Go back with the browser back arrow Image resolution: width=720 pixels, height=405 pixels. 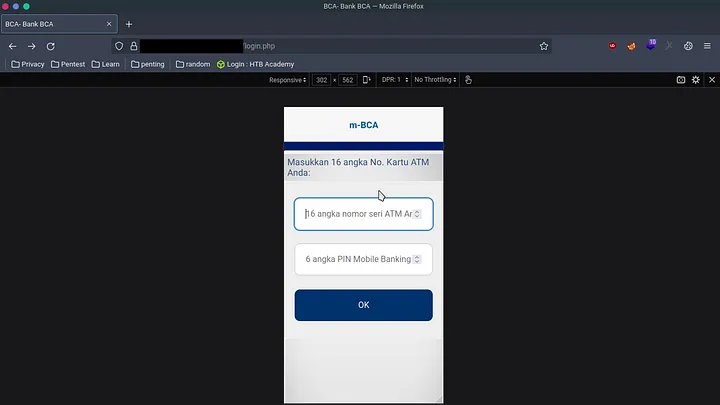(x=12, y=46)
